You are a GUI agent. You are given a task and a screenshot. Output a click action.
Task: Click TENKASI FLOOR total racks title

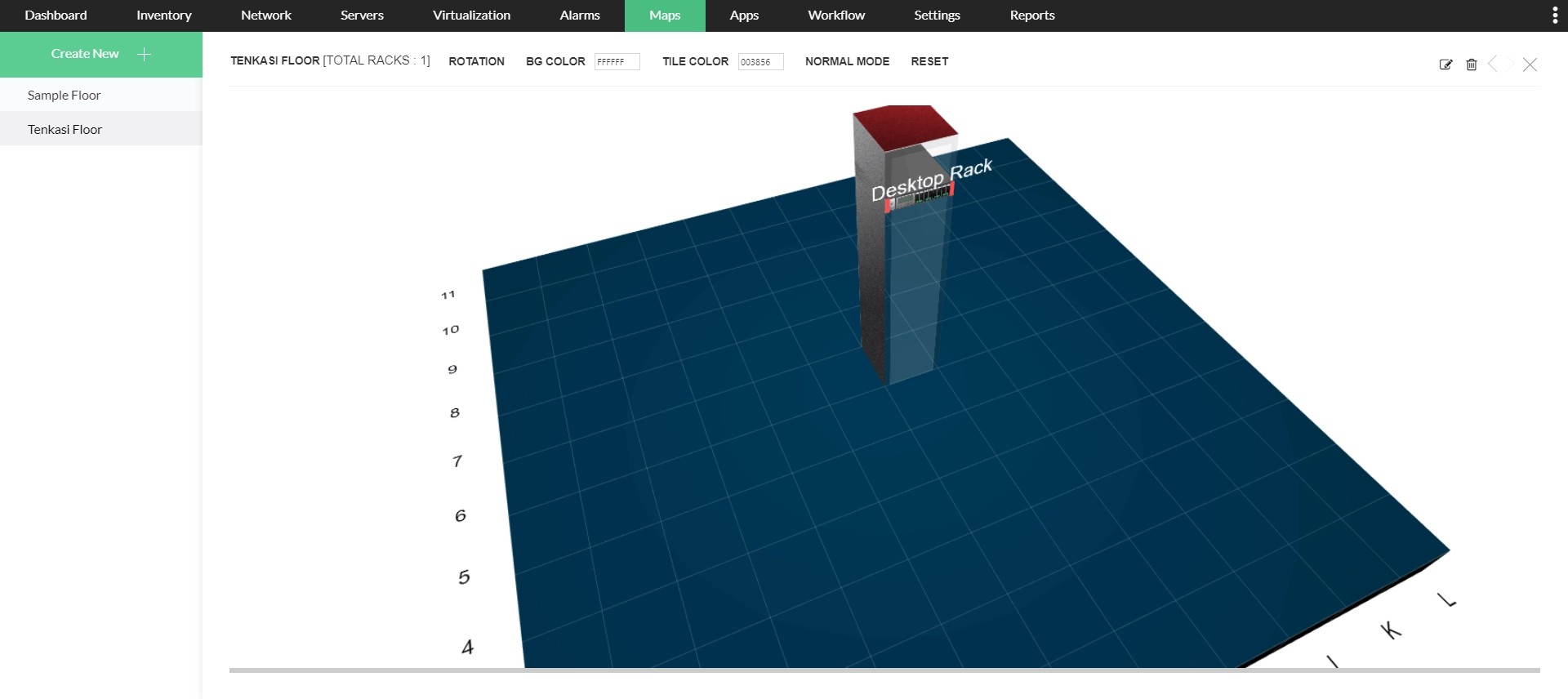330,60
